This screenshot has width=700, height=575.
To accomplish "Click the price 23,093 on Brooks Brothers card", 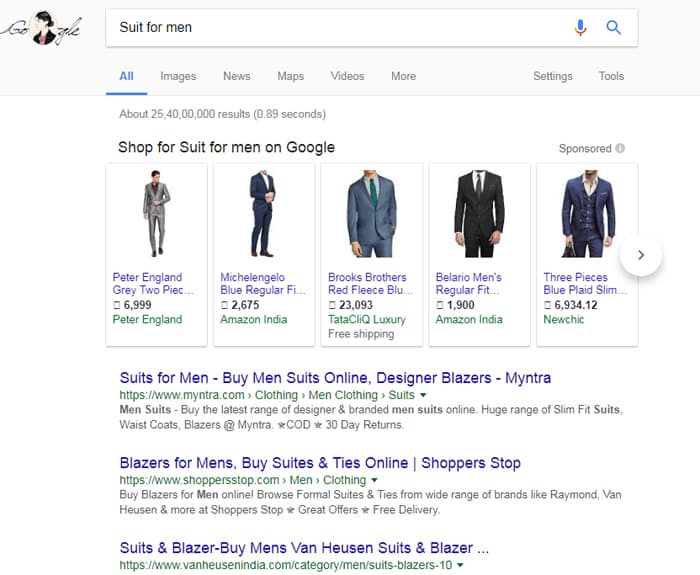I will 351,305.
